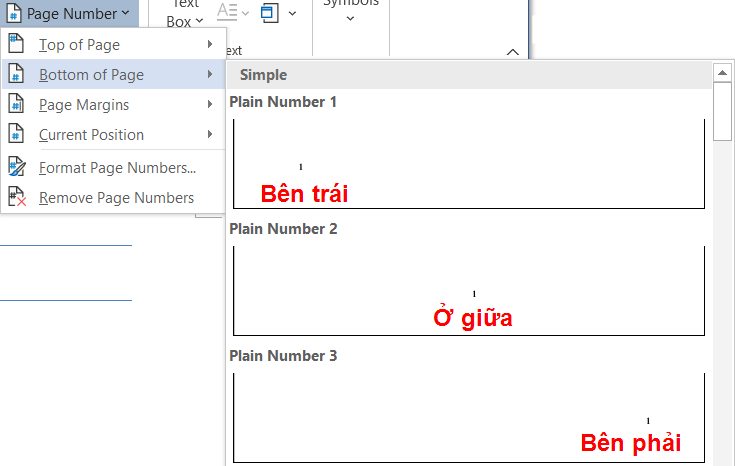Expand the Page Margins submenu arrow

210,104
